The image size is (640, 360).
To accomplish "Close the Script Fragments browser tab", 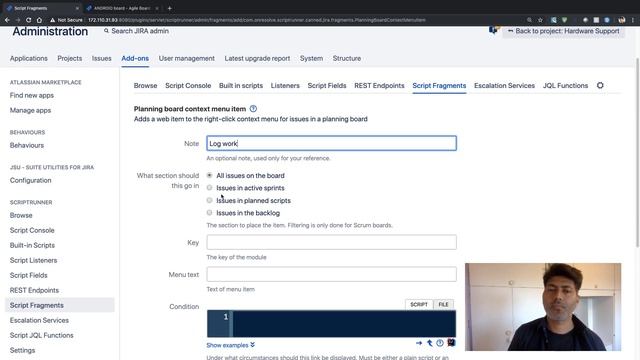I will pyautogui.click(x=77, y=8).
